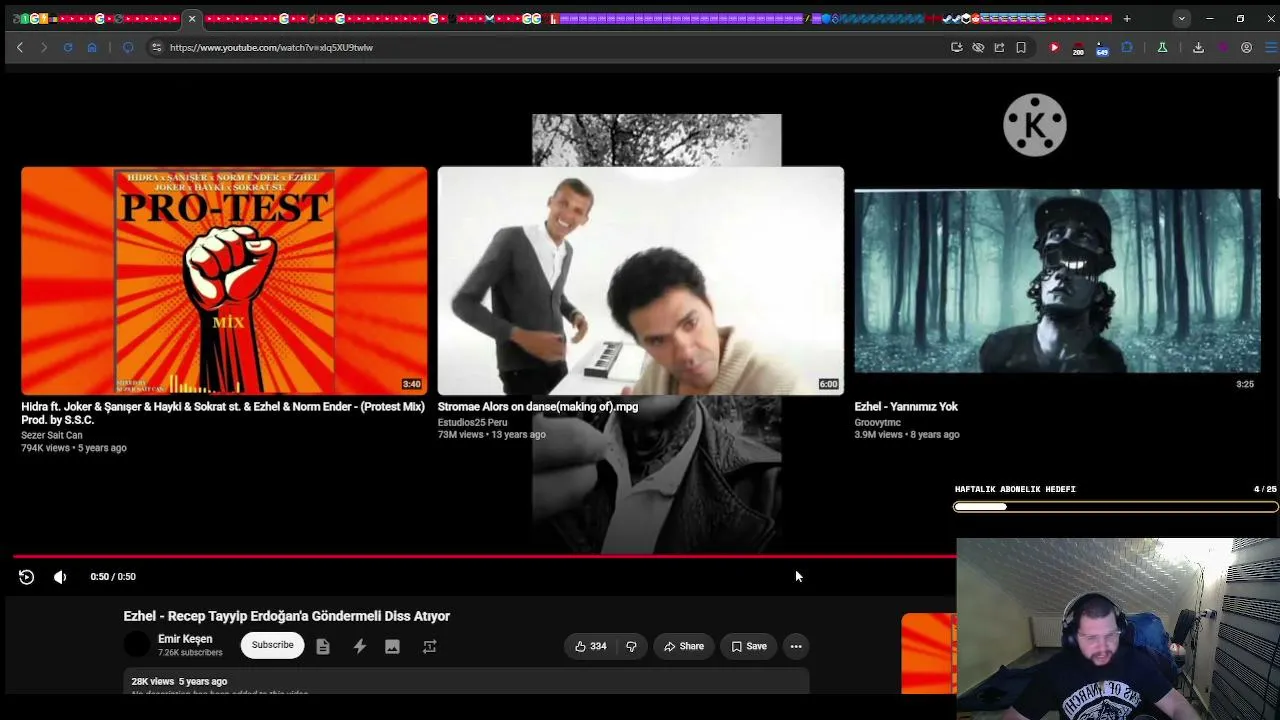
Task: Open the blue puzzle extensions icon
Action: (x=1127, y=47)
